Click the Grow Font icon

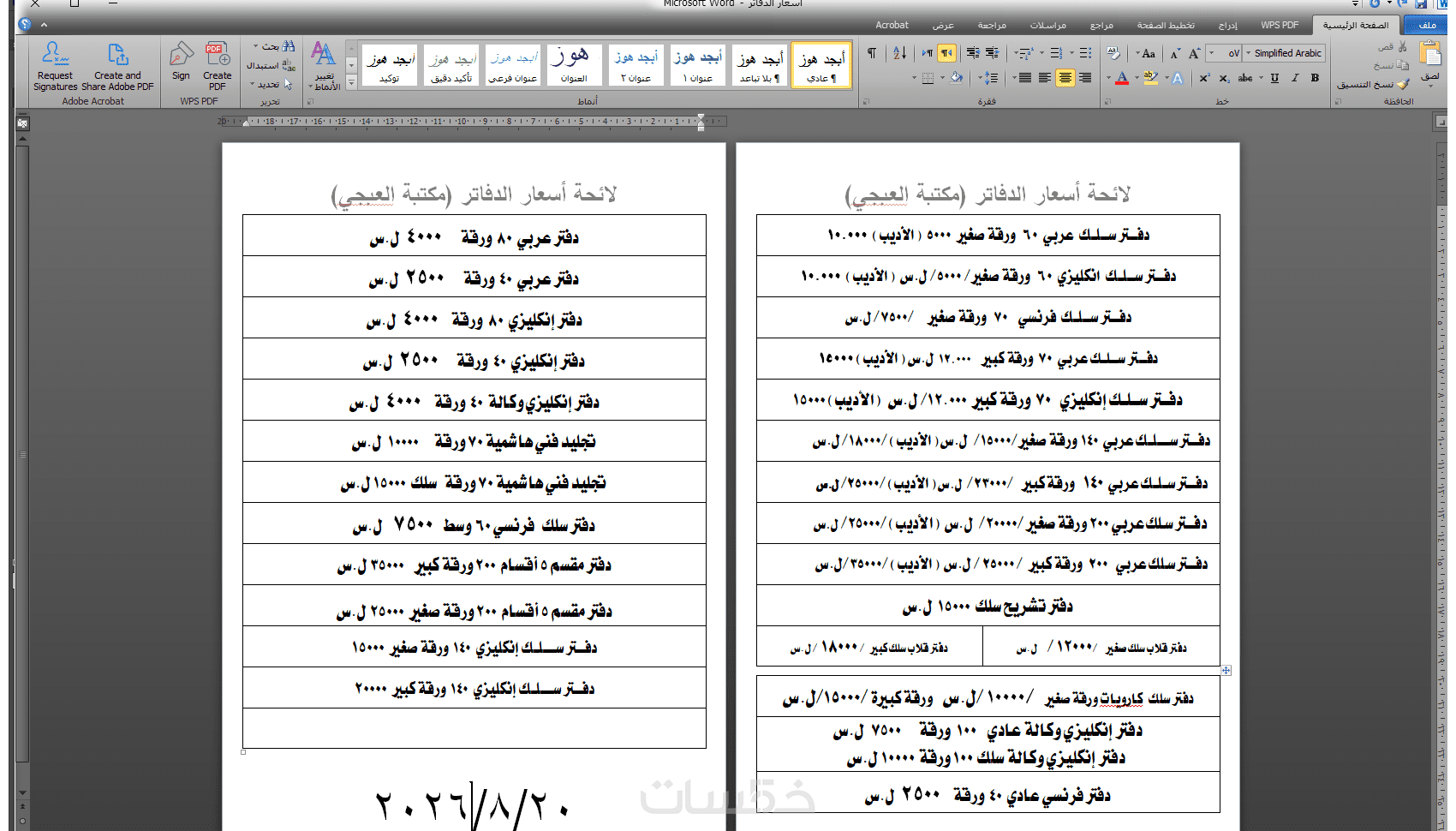1194,53
